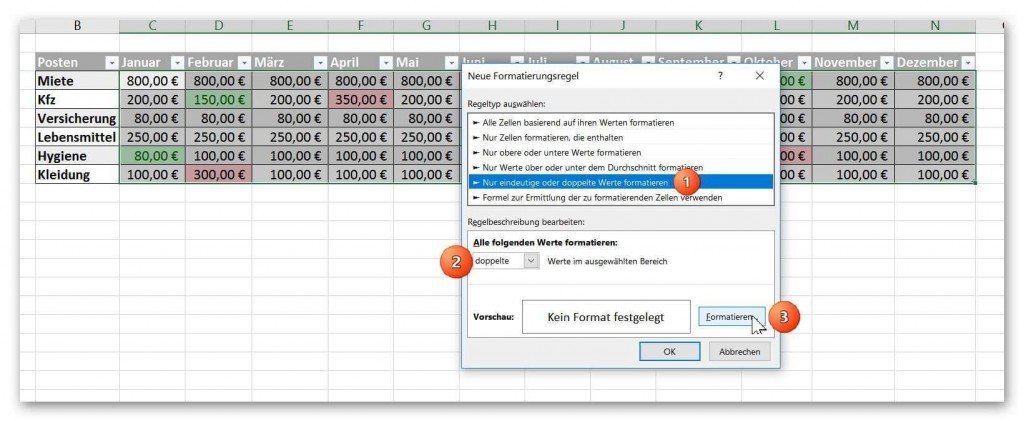The height and width of the screenshot is (421, 1024).
Task: Open the Mai column filter arrow
Action: click(451, 63)
